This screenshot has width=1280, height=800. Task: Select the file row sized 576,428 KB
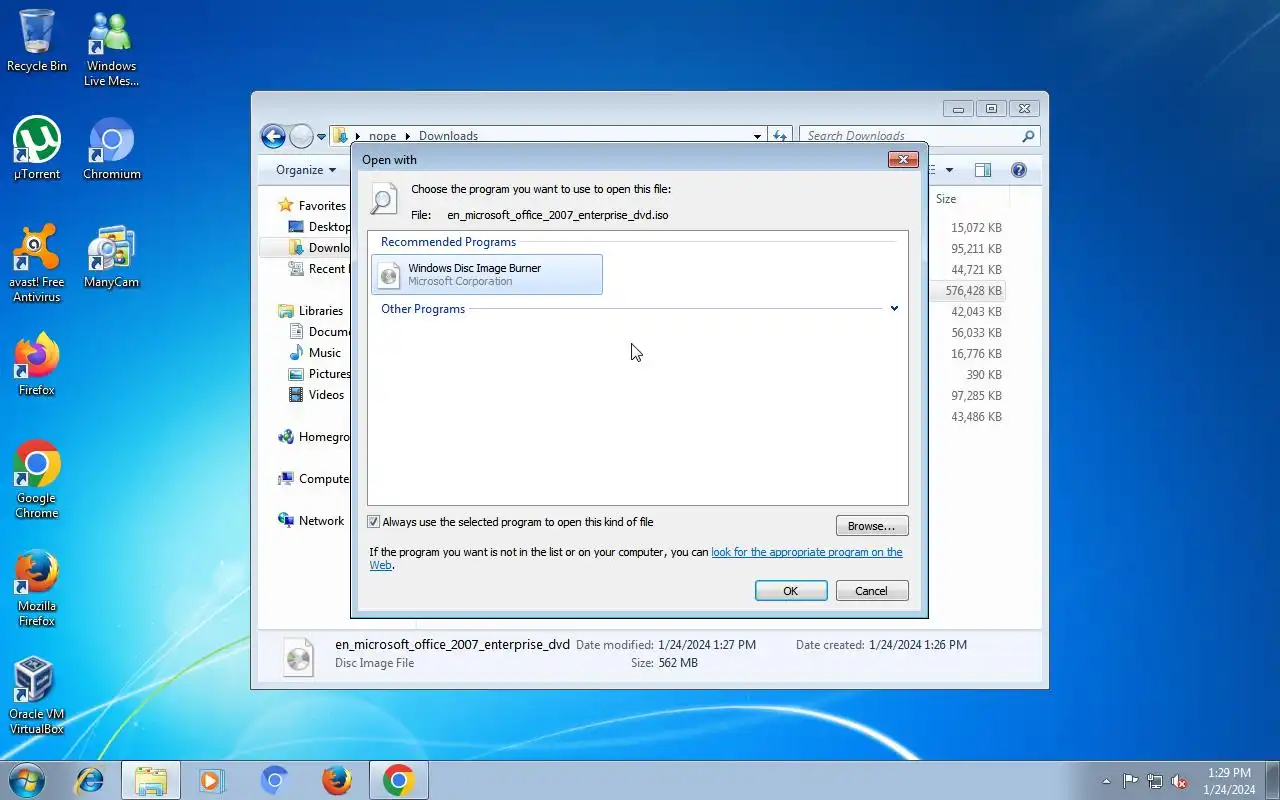click(x=967, y=291)
